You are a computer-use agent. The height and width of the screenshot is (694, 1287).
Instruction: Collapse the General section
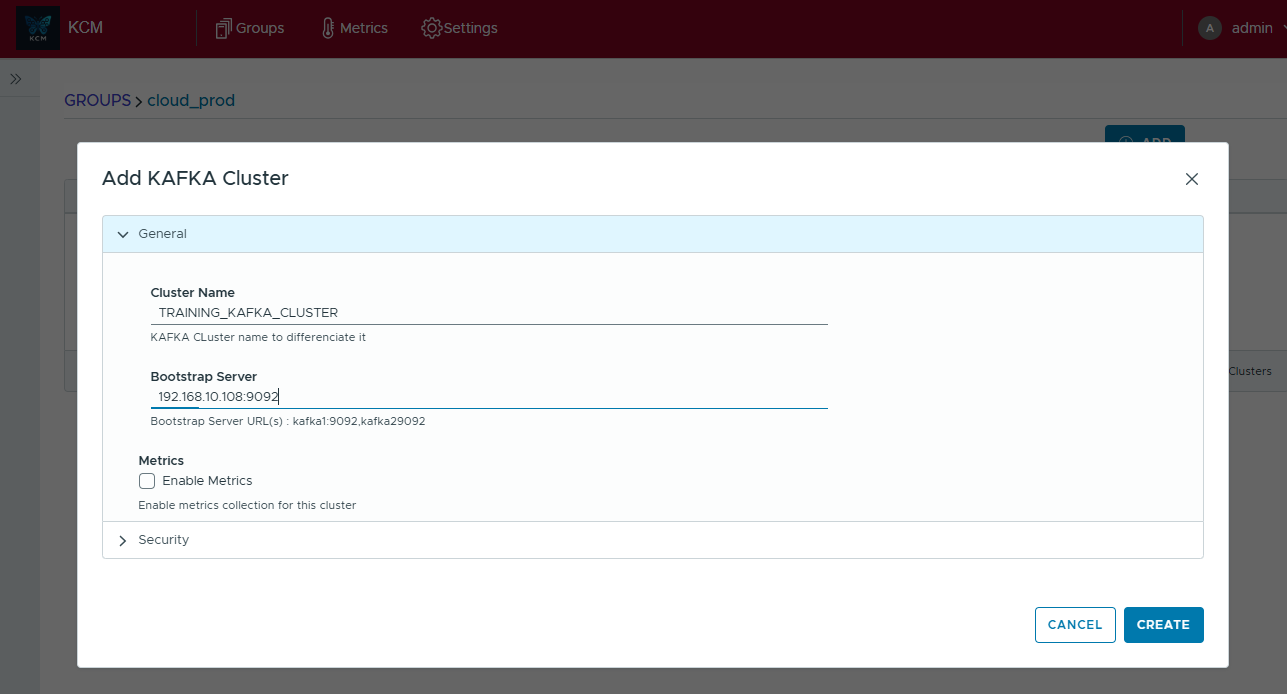click(x=123, y=234)
